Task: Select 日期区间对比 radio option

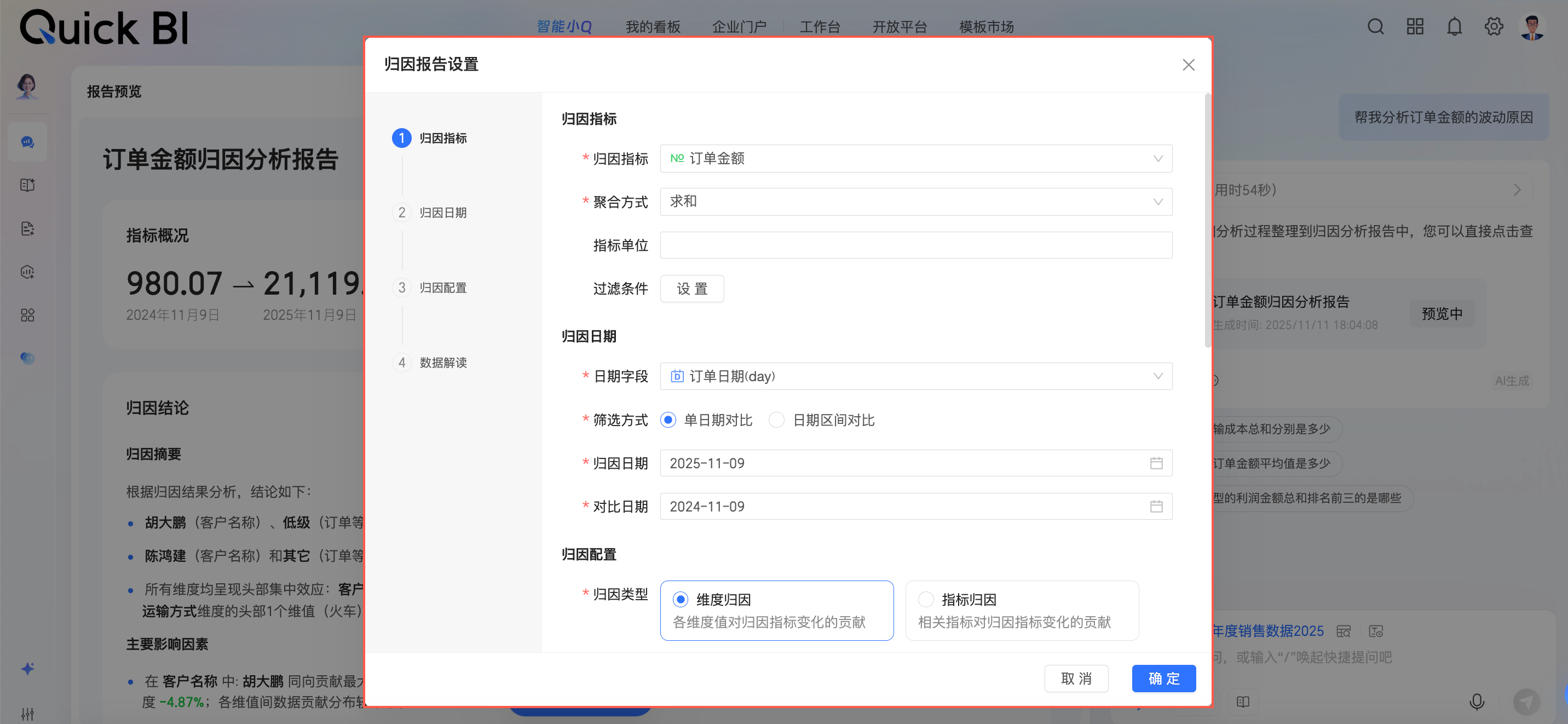Action: (777, 420)
